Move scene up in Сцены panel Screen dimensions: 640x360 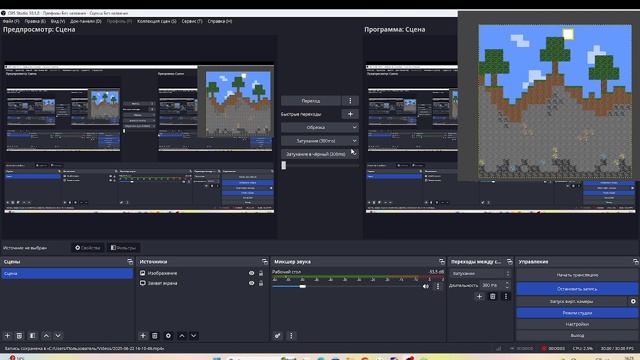click(x=46, y=336)
